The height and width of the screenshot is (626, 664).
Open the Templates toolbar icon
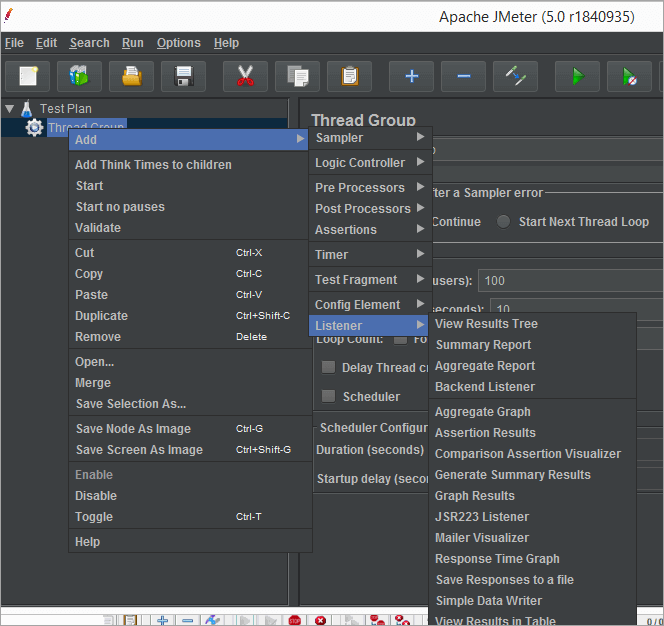point(79,77)
